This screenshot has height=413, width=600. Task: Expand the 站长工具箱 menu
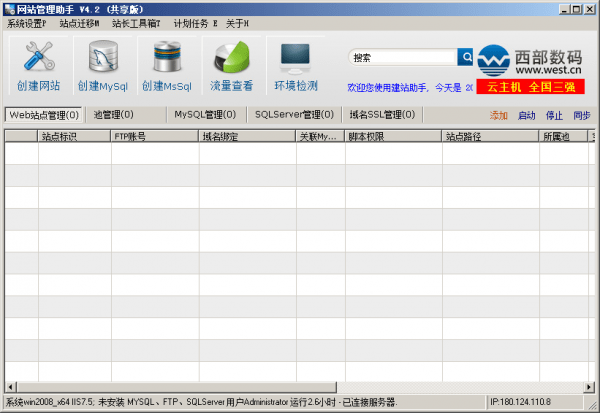point(136,23)
